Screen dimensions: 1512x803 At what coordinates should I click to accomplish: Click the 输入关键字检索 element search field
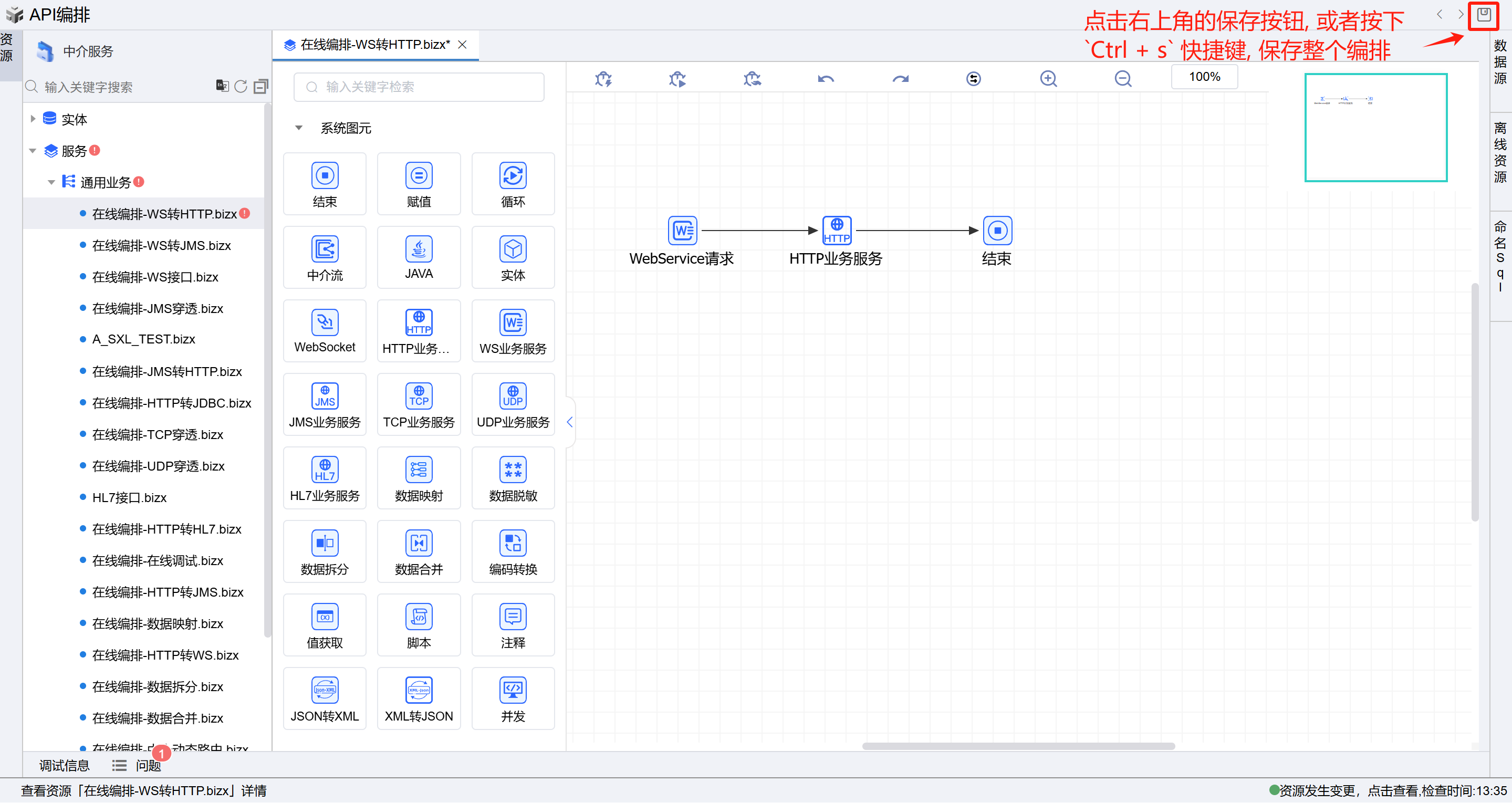click(x=419, y=87)
